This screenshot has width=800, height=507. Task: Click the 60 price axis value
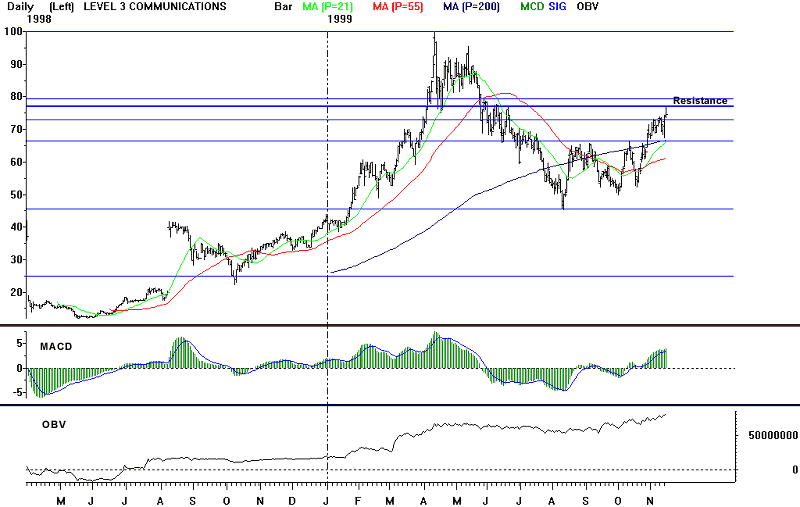[x=16, y=162]
